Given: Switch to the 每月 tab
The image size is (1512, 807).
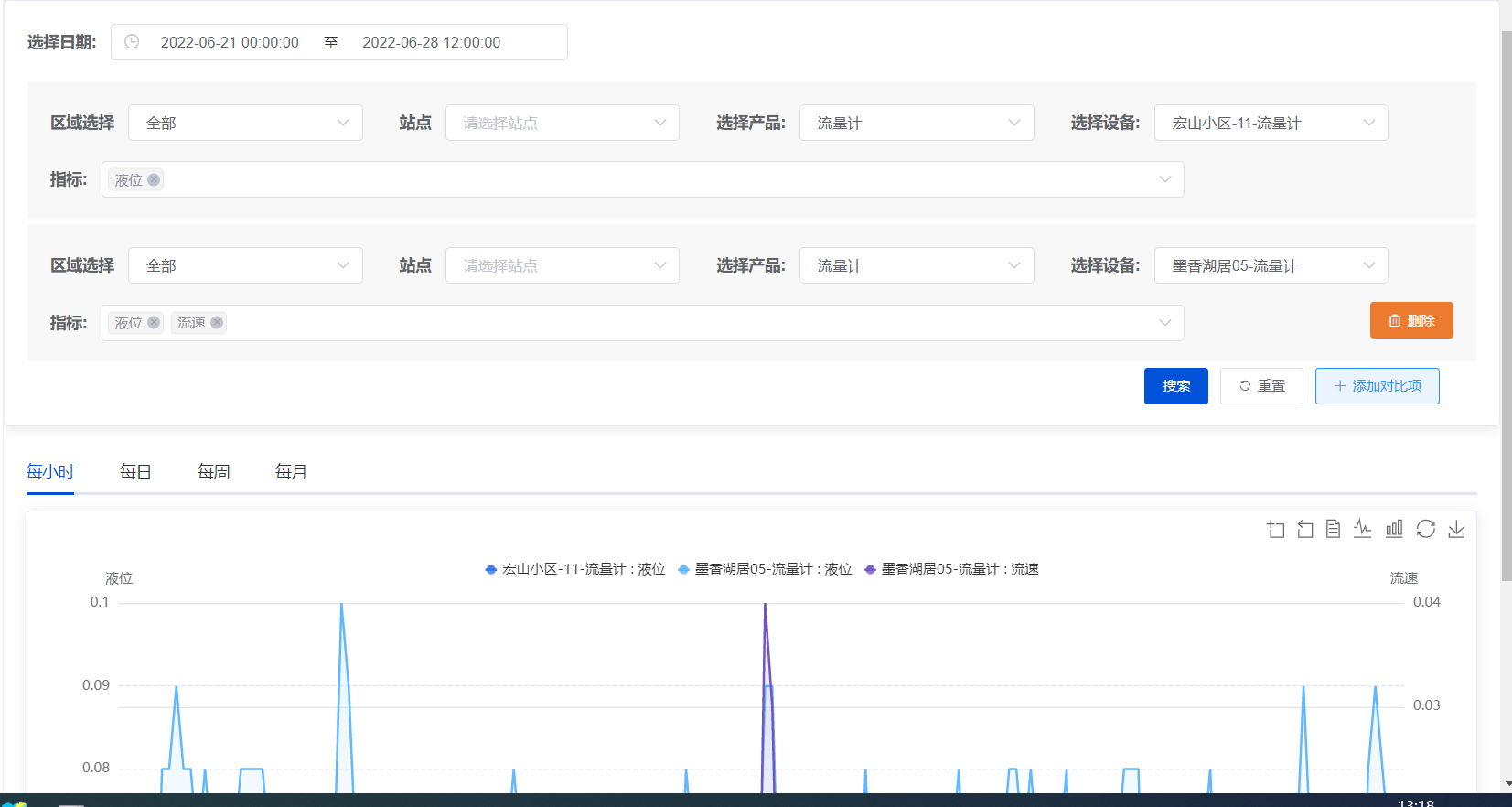Looking at the screenshot, I should pos(291,472).
